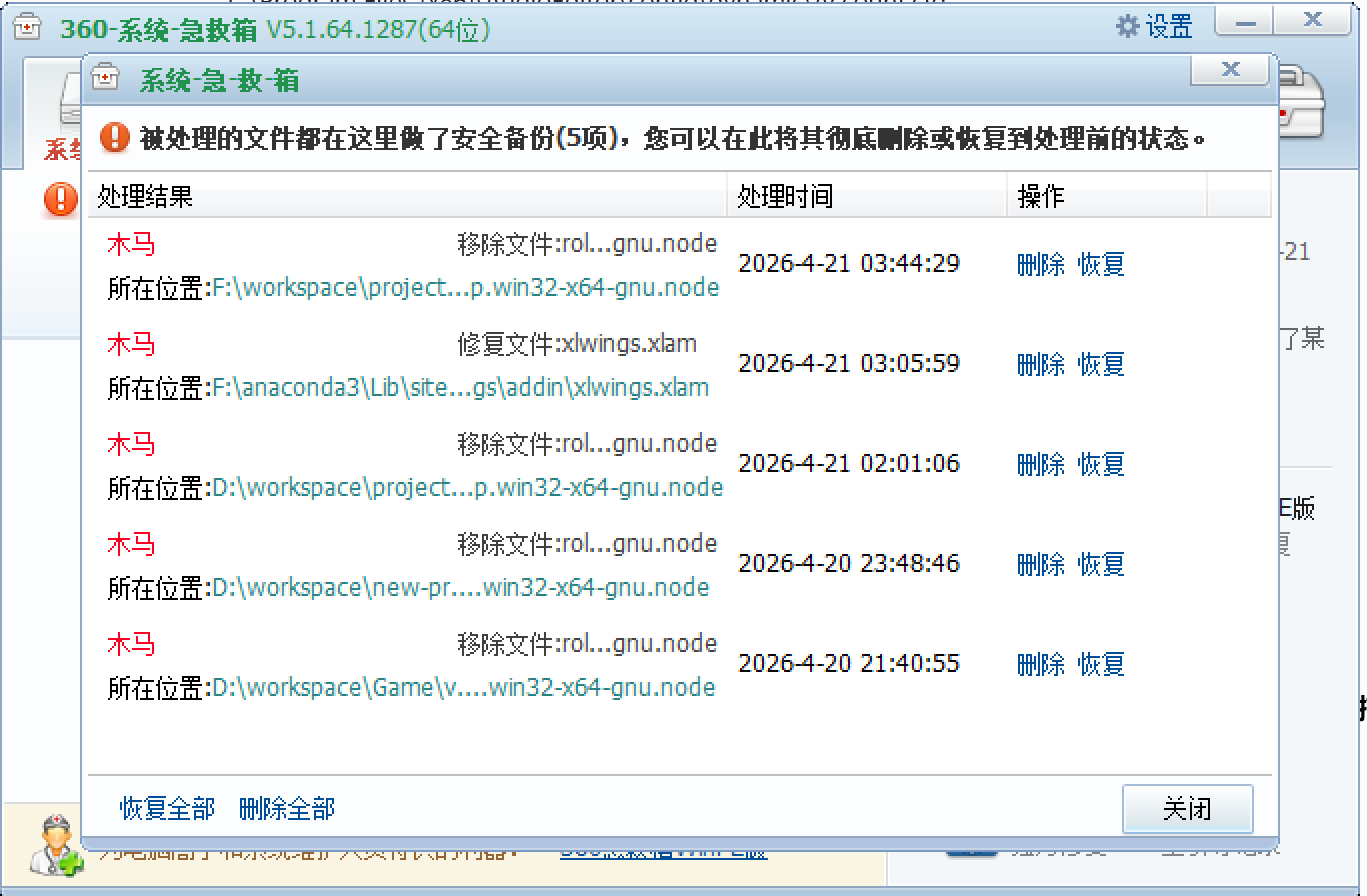Select the 木马 label in the xlwings.xlam row
This screenshot has height=896, width=1367.
131,344
